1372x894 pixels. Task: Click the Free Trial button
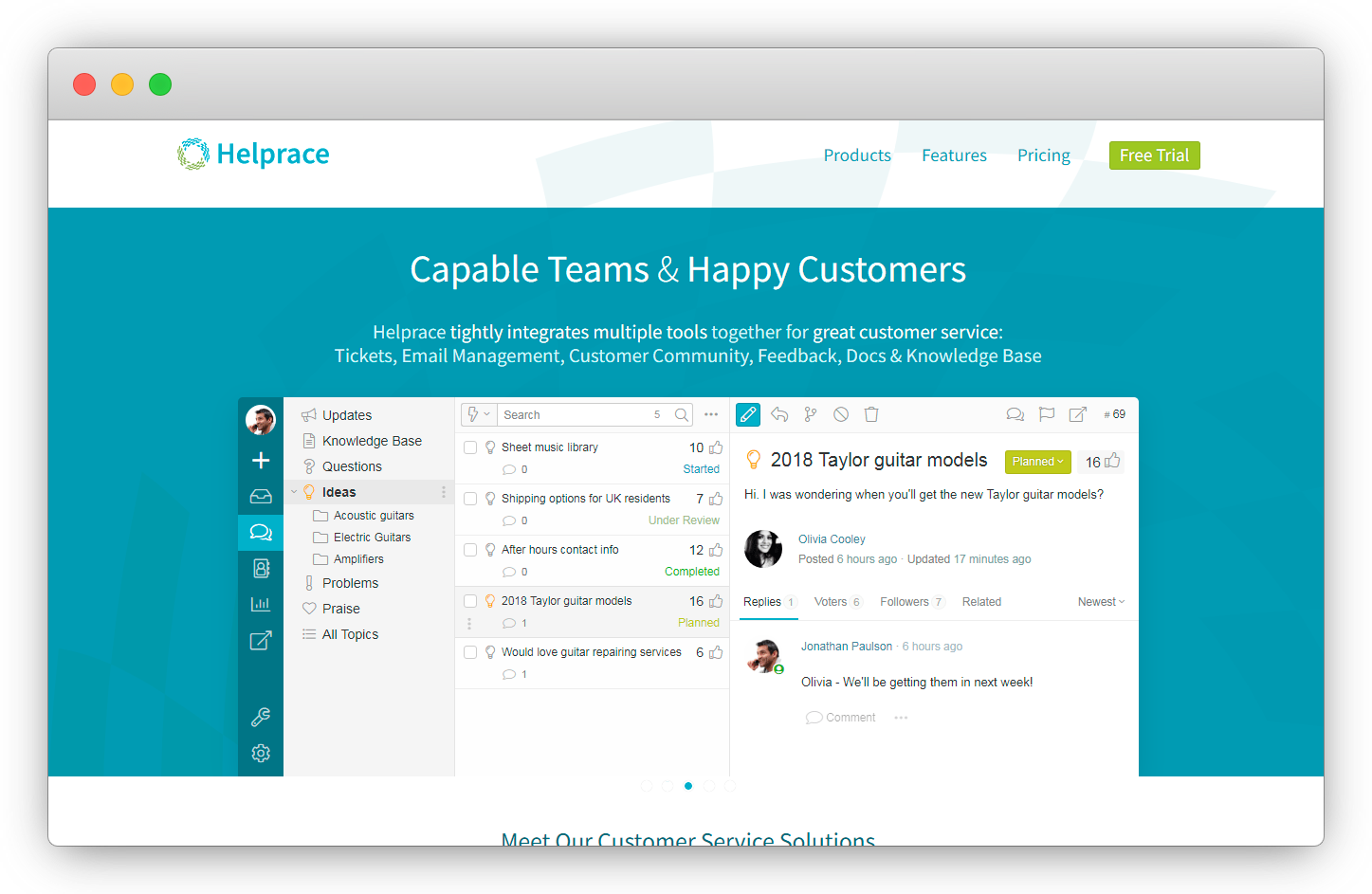(1155, 155)
